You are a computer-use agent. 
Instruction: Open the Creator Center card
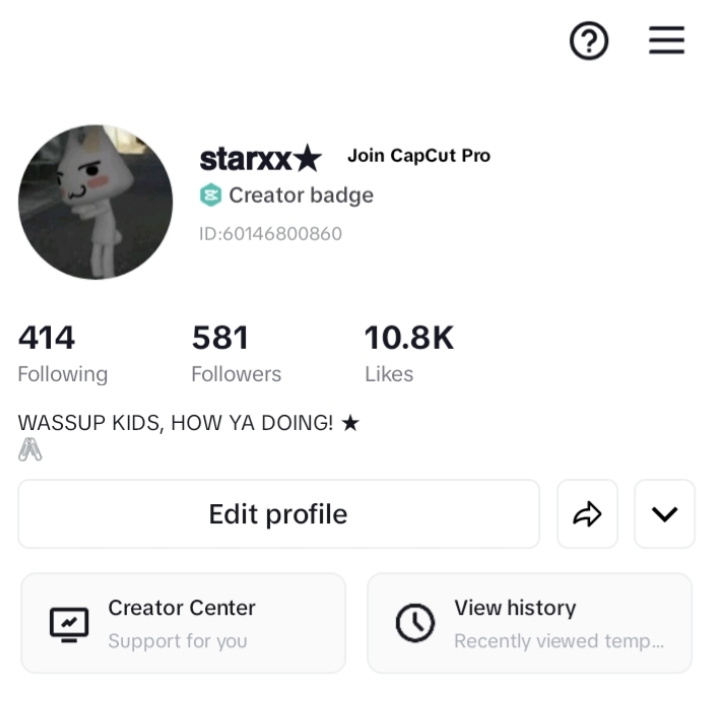point(183,623)
